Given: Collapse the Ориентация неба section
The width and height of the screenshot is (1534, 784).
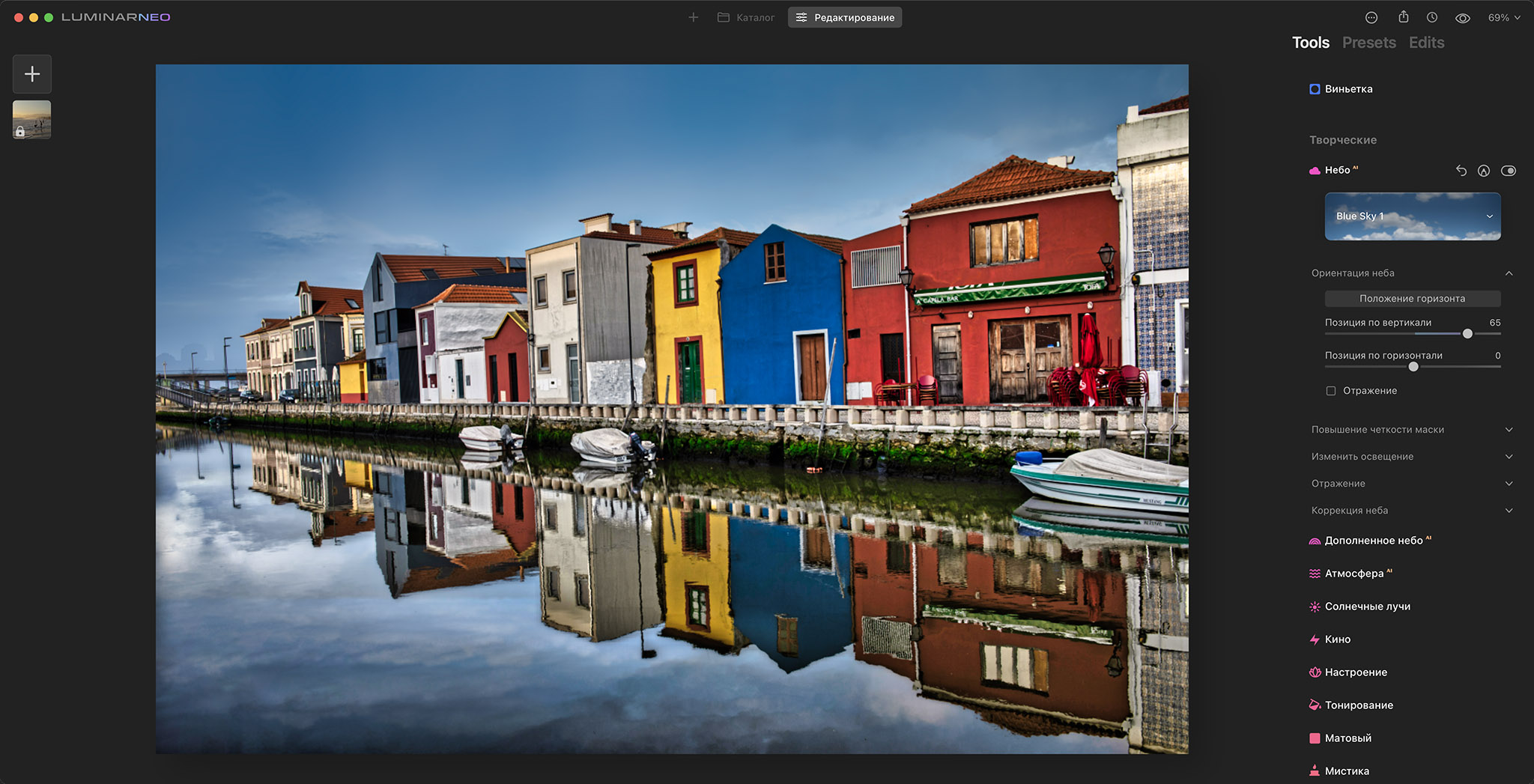Looking at the screenshot, I should pos(1509,273).
